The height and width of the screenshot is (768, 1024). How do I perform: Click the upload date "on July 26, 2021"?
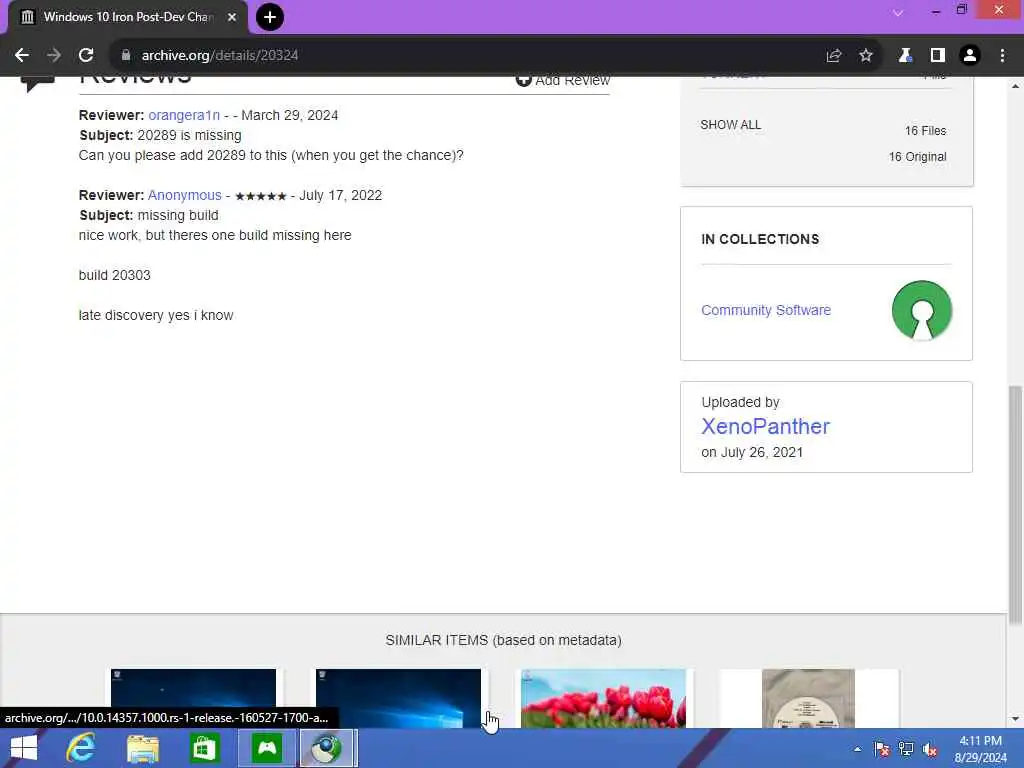point(752,452)
